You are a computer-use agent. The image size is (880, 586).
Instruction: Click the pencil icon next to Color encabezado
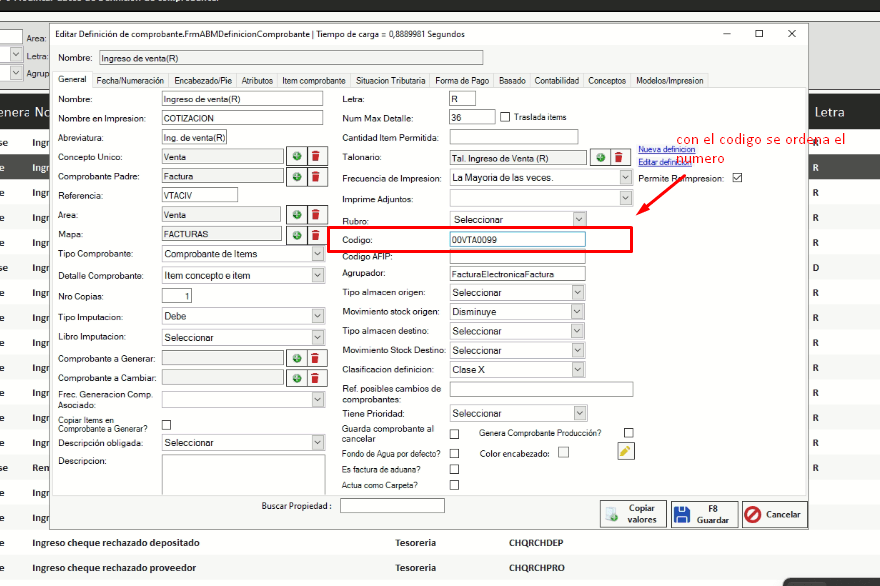pyautogui.click(x=626, y=451)
